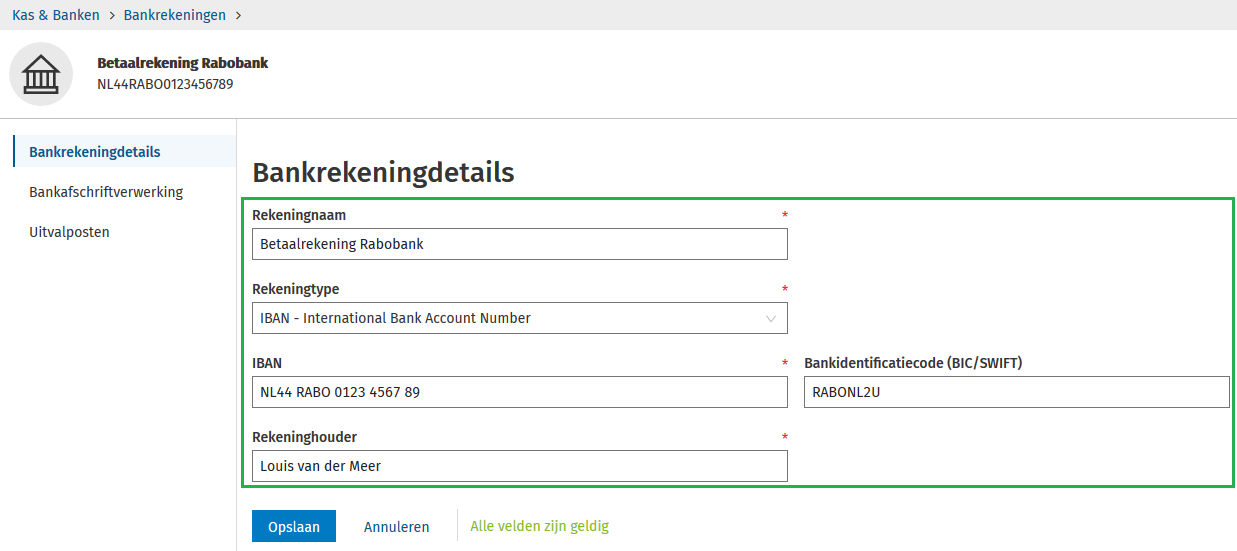
Task: Click the 'Alle velden zijn geldig' message
Action: point(539,526)
